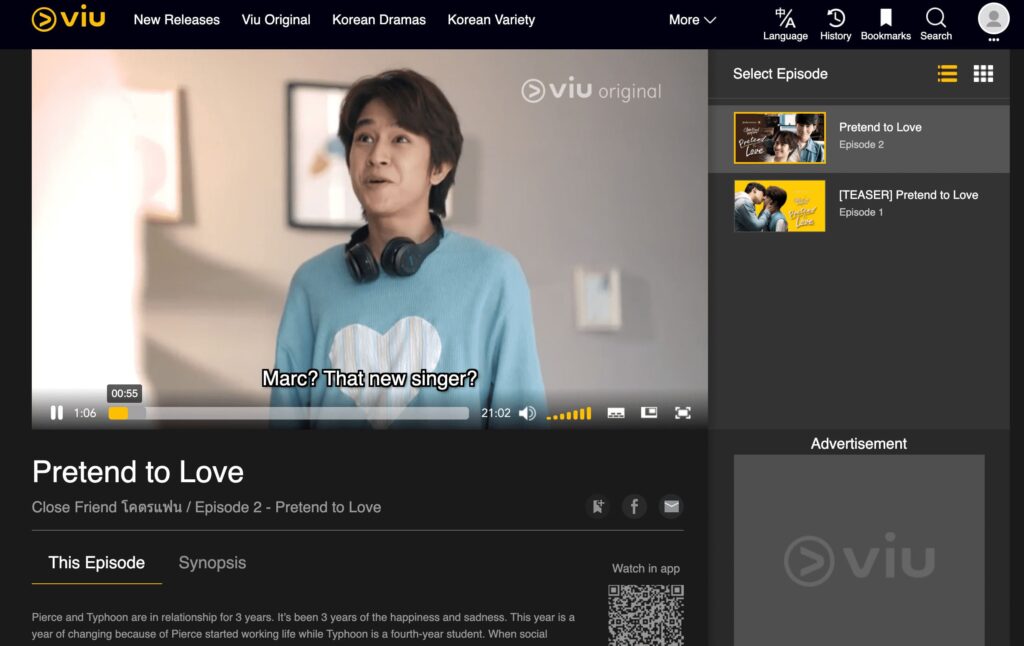Switch episode list to grid view
The image size is (1024, 646).
[983, 74]
